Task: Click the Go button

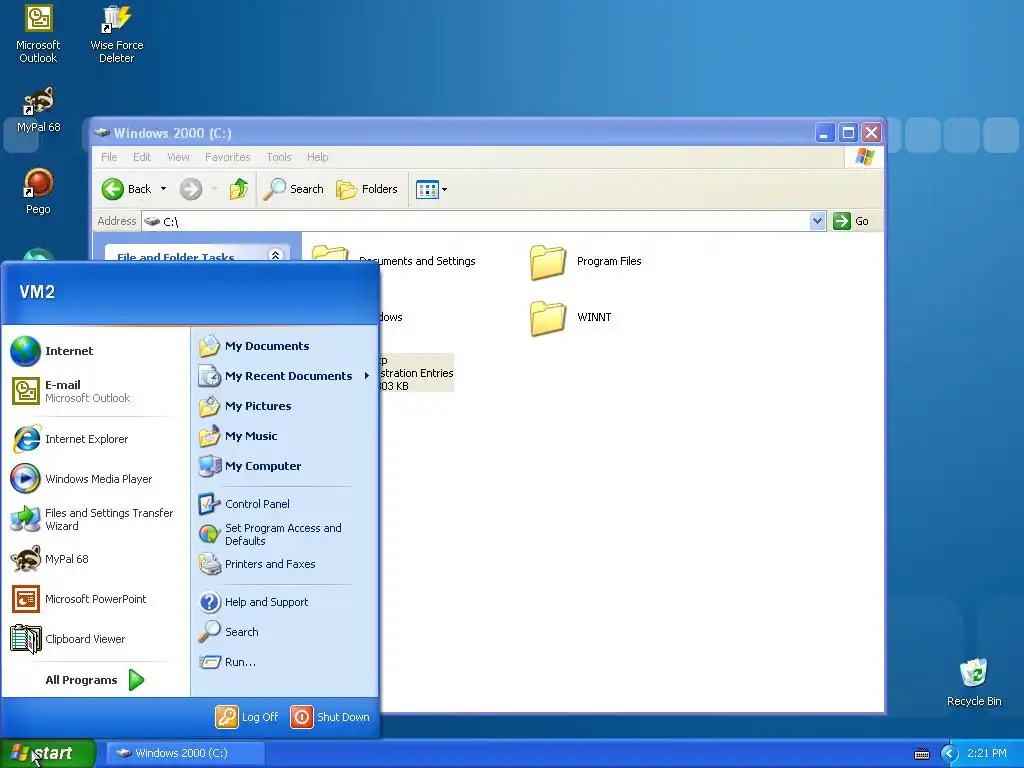Action: (852, 221)
